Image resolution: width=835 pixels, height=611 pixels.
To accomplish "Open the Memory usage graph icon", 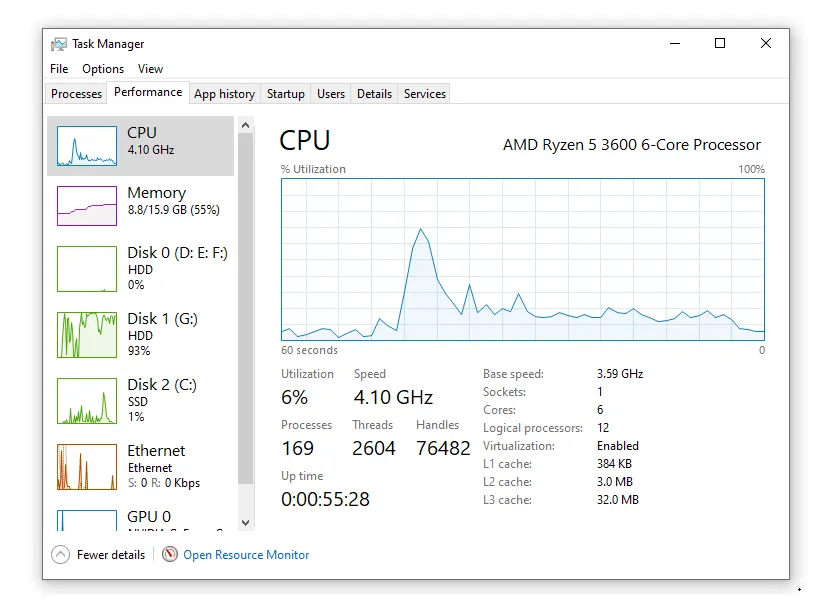I will [x=87, y=205].
